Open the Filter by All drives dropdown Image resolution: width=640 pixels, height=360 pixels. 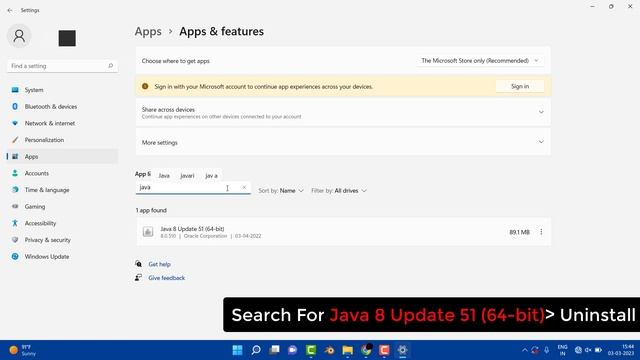pyautogui.click(x=339, y=191)
